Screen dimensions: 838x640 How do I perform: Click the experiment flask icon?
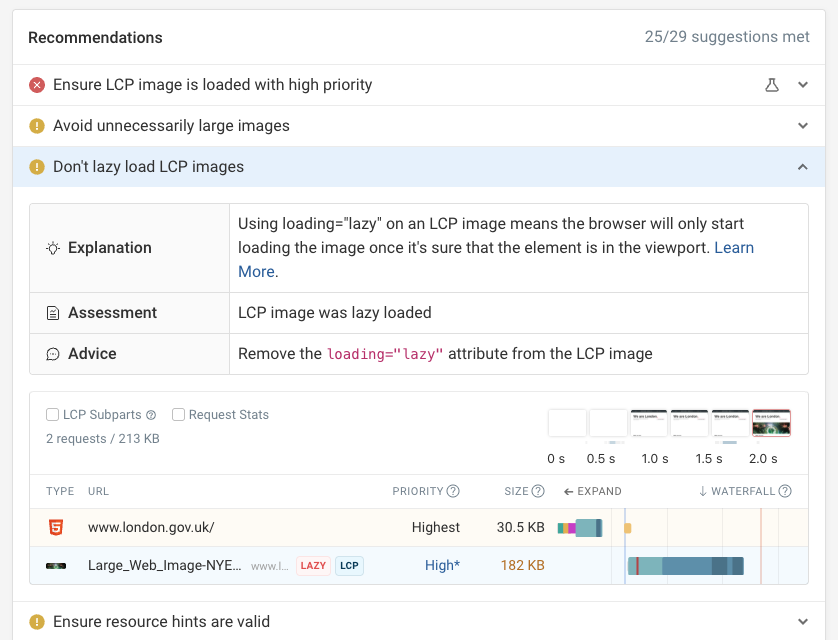[x=772, y=85]
